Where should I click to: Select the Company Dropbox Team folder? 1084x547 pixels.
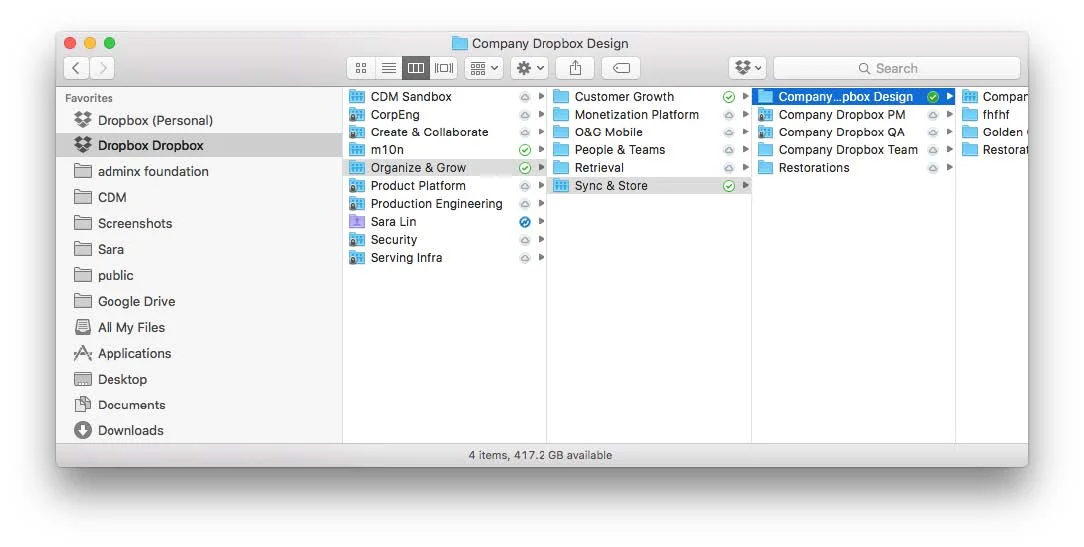[x=854, y=149]
